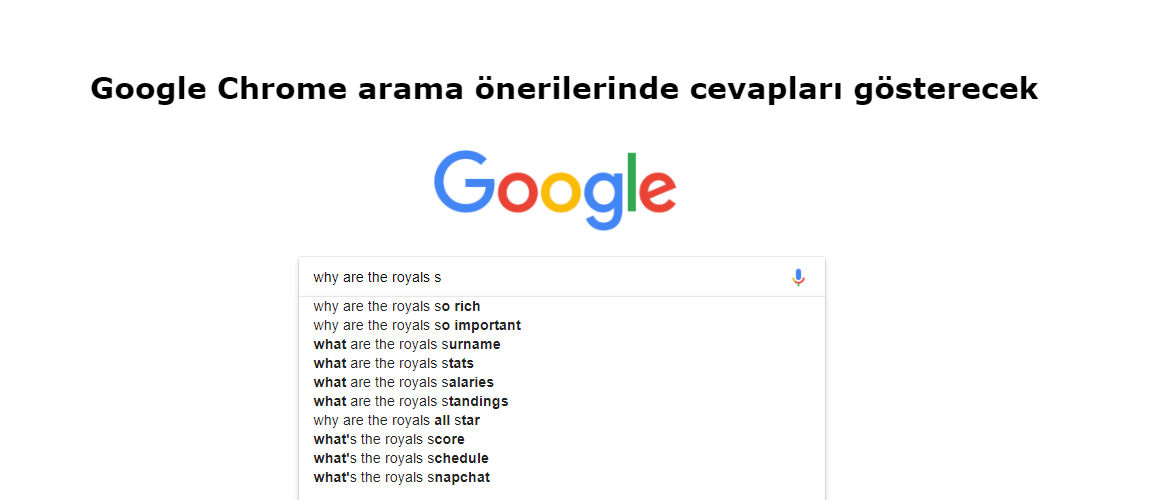Screen dimensions: 1150x500
Task: Pick 'what are the royals standings' suggestion
Action: (x=411, y=402)
